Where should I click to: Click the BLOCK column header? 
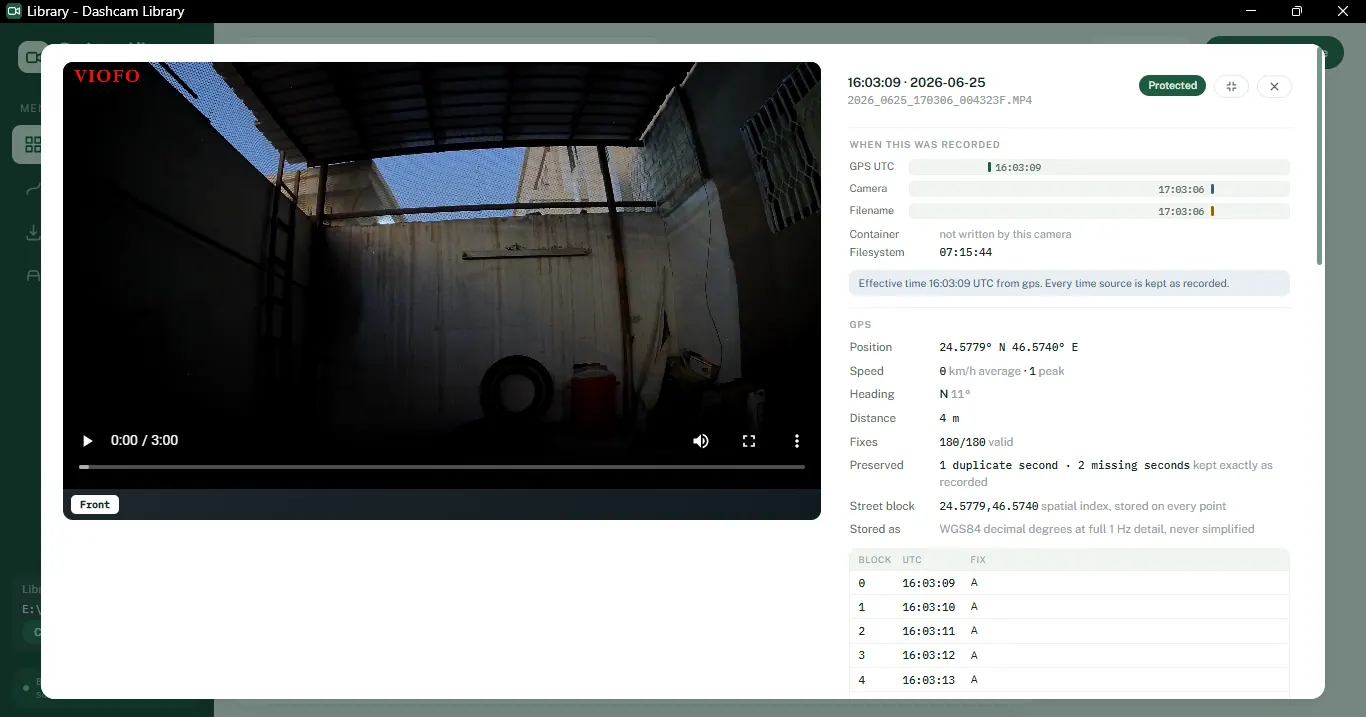click(874, 560)
